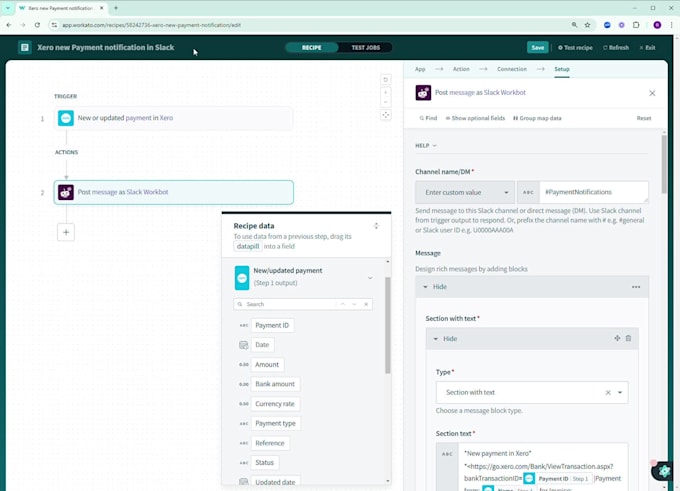680x491 pixels.
Task: Zoom in on the recipe canvas
Action: tap(386, 92)
